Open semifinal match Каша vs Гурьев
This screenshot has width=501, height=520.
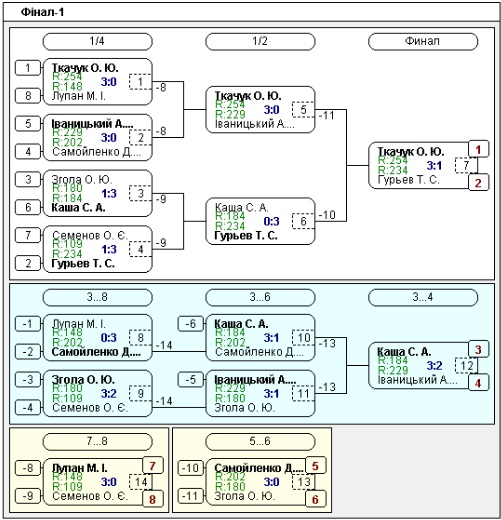pos(260,221)
